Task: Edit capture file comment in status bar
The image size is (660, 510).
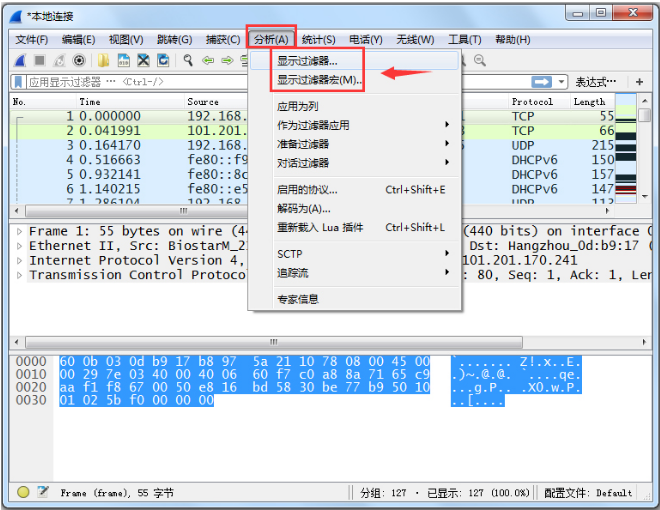Action: (43, 491)
